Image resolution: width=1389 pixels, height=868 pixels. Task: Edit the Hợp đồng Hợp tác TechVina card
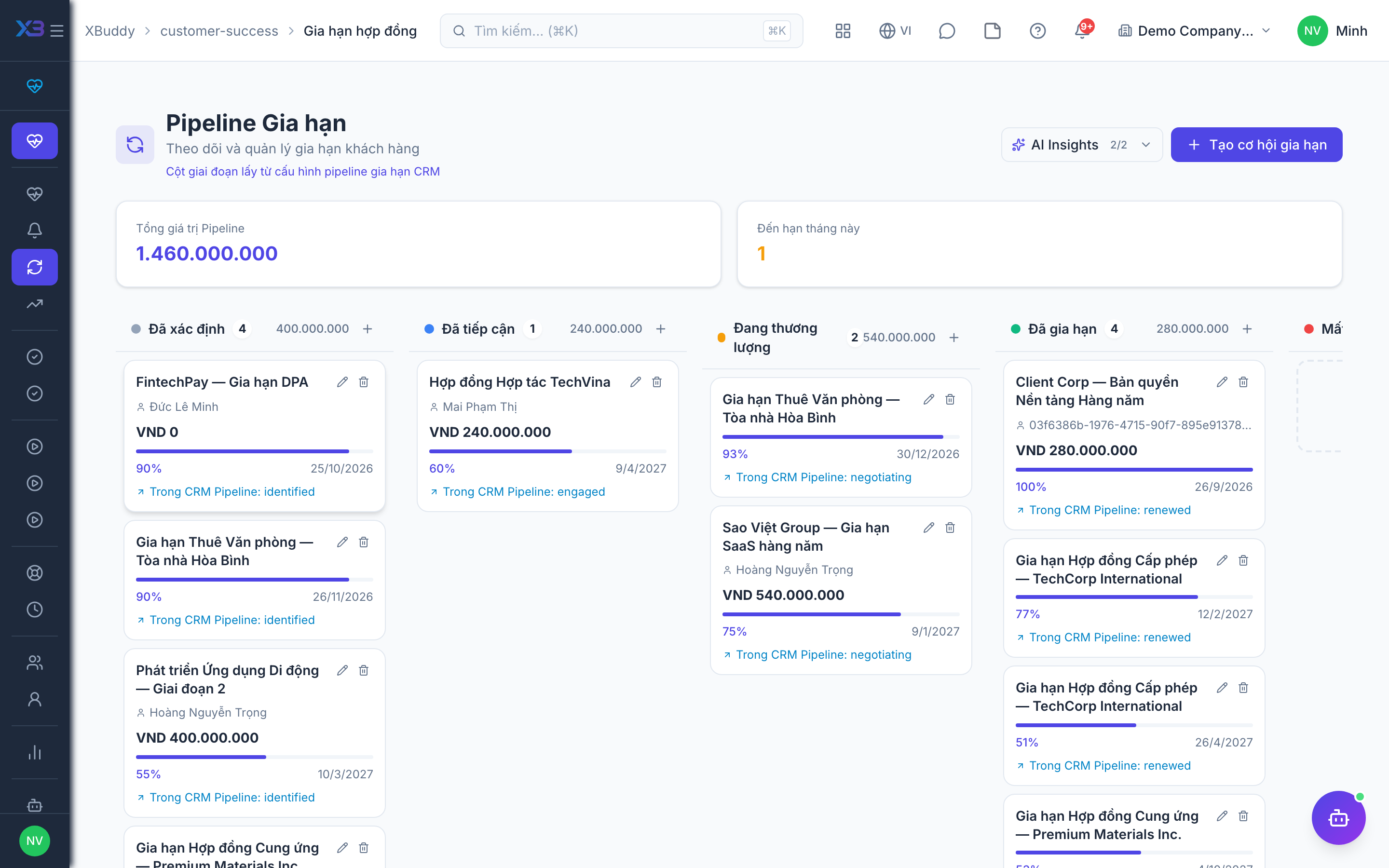[635, 382]
